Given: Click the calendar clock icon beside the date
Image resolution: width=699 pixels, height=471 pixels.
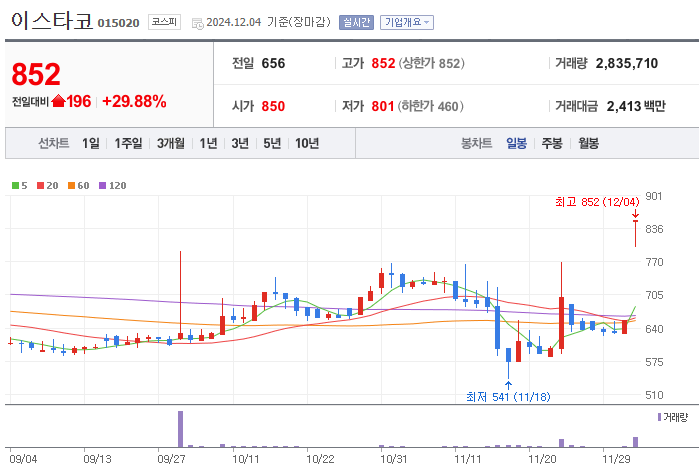Looking at the screenshot, I should (197, 24).
